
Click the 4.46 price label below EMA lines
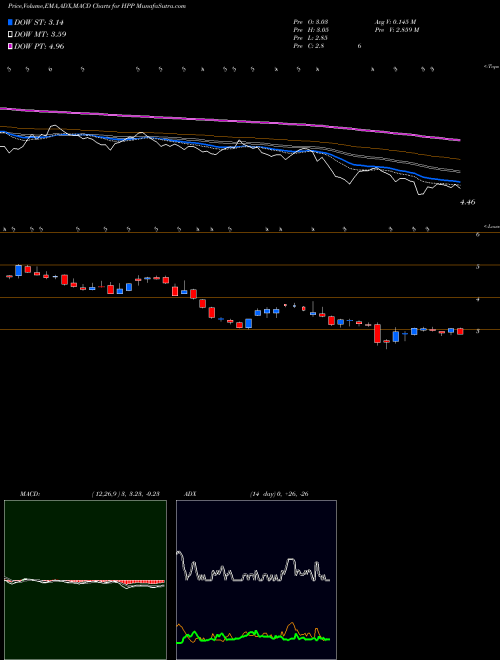(x=468, y=202)
